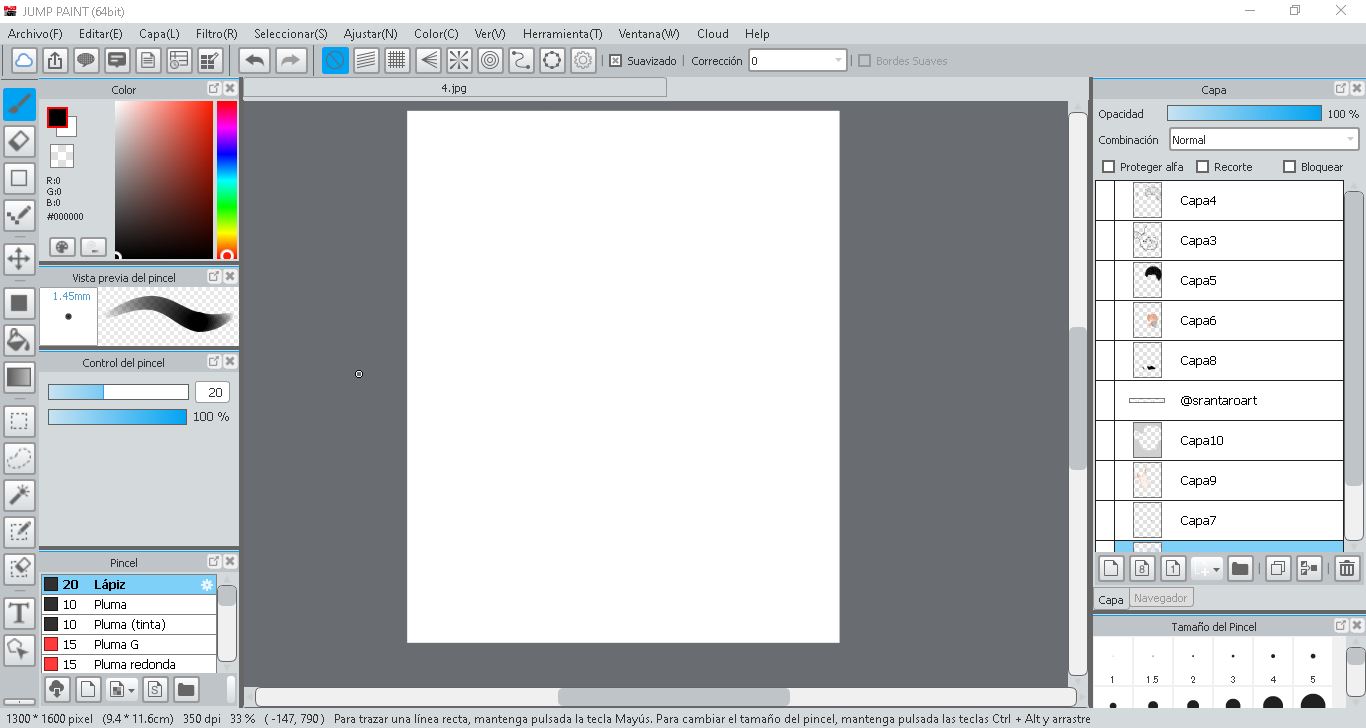
Task: Enable Recorte checkbox
Action: tap(1202, 167)
